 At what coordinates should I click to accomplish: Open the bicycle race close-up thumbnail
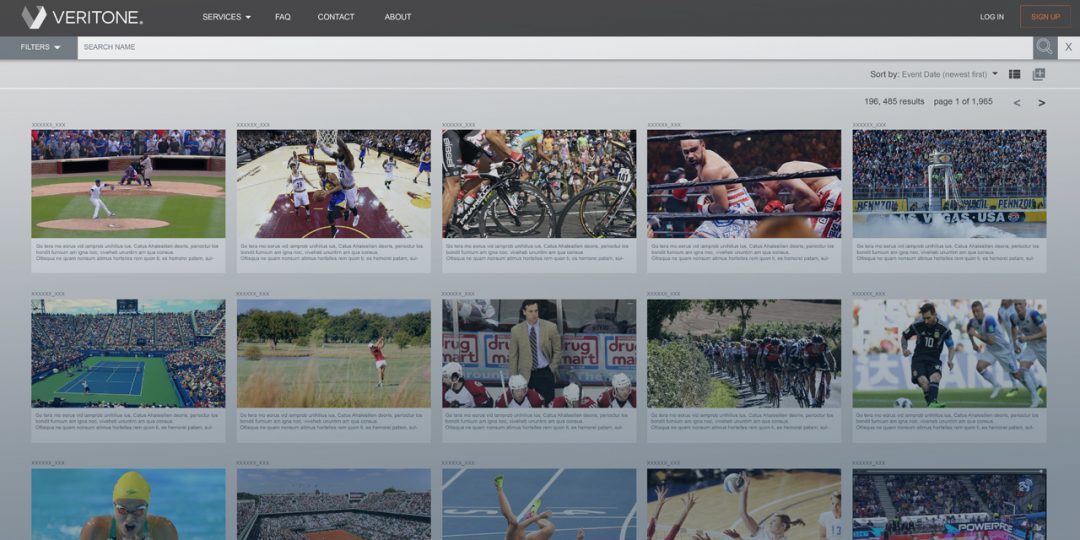click(x=539, y=184)
